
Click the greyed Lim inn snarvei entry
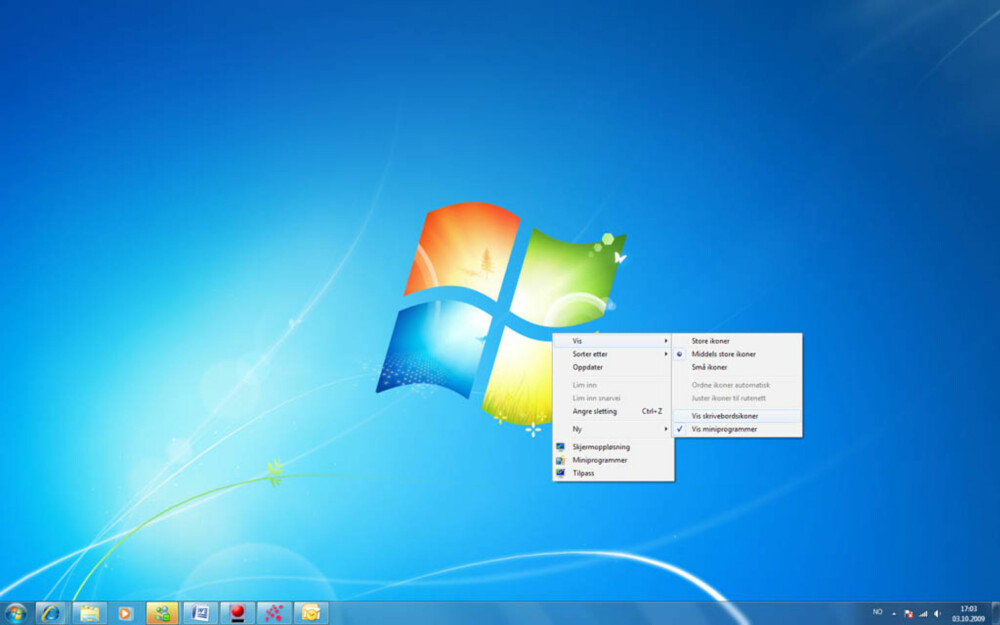click(x=612, y=398)
